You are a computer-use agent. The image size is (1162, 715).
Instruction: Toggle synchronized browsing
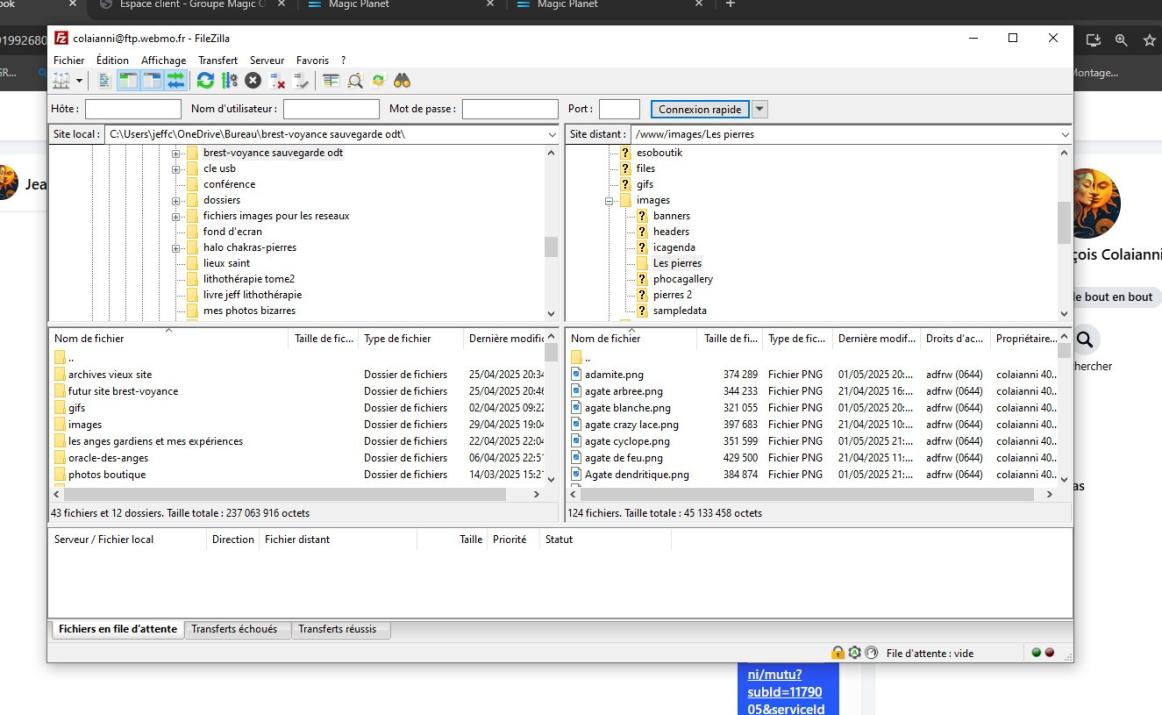378,81
